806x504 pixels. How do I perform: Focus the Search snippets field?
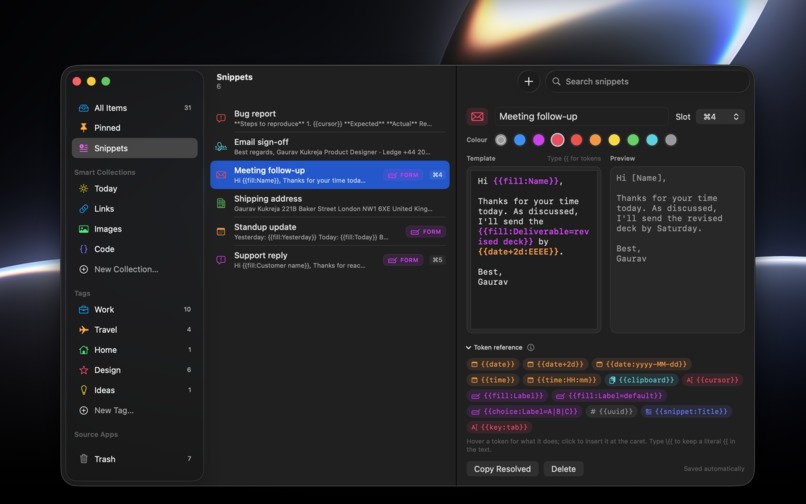(x=647, y=81)
